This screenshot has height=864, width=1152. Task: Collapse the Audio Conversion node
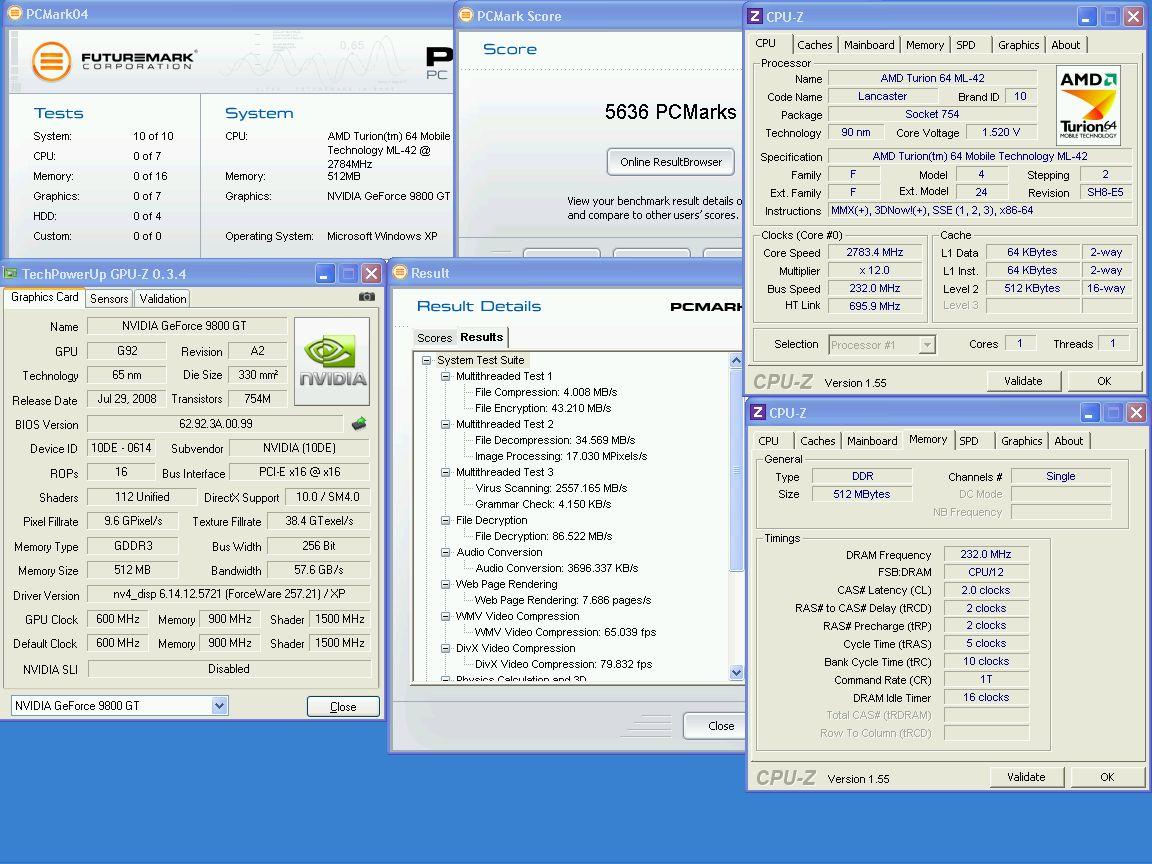pos(445,552)
